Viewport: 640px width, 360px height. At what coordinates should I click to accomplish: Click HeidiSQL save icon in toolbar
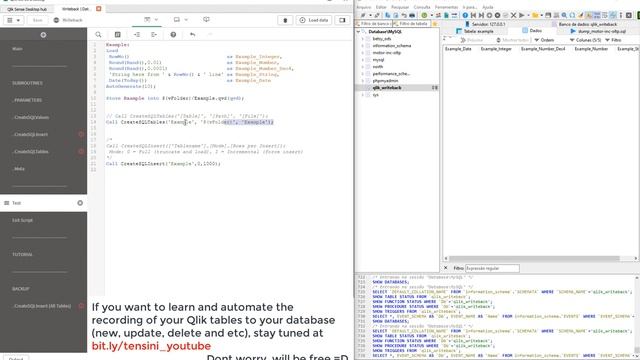pos(548,15)
